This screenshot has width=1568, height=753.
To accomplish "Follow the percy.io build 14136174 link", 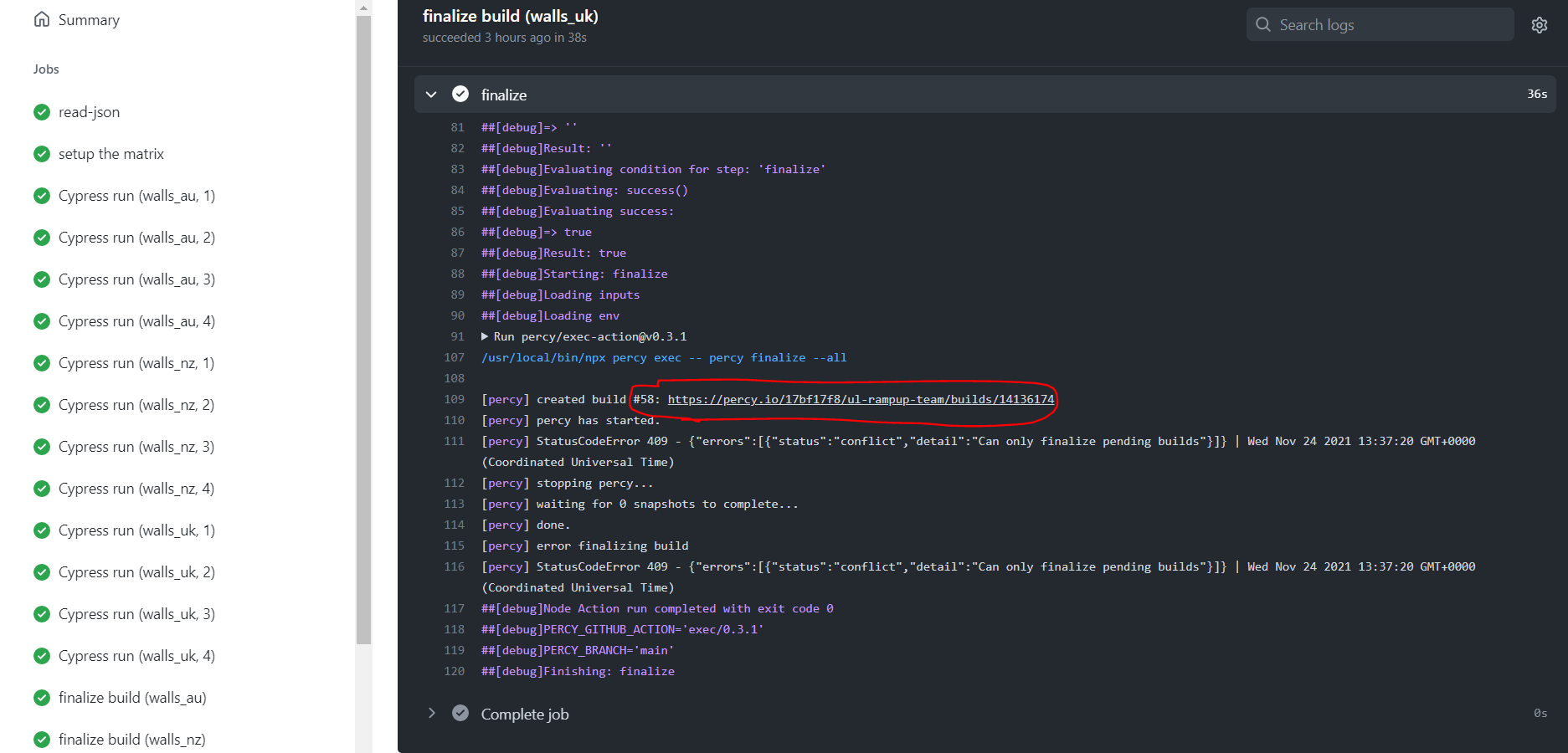I will click(x=861, y=399).
